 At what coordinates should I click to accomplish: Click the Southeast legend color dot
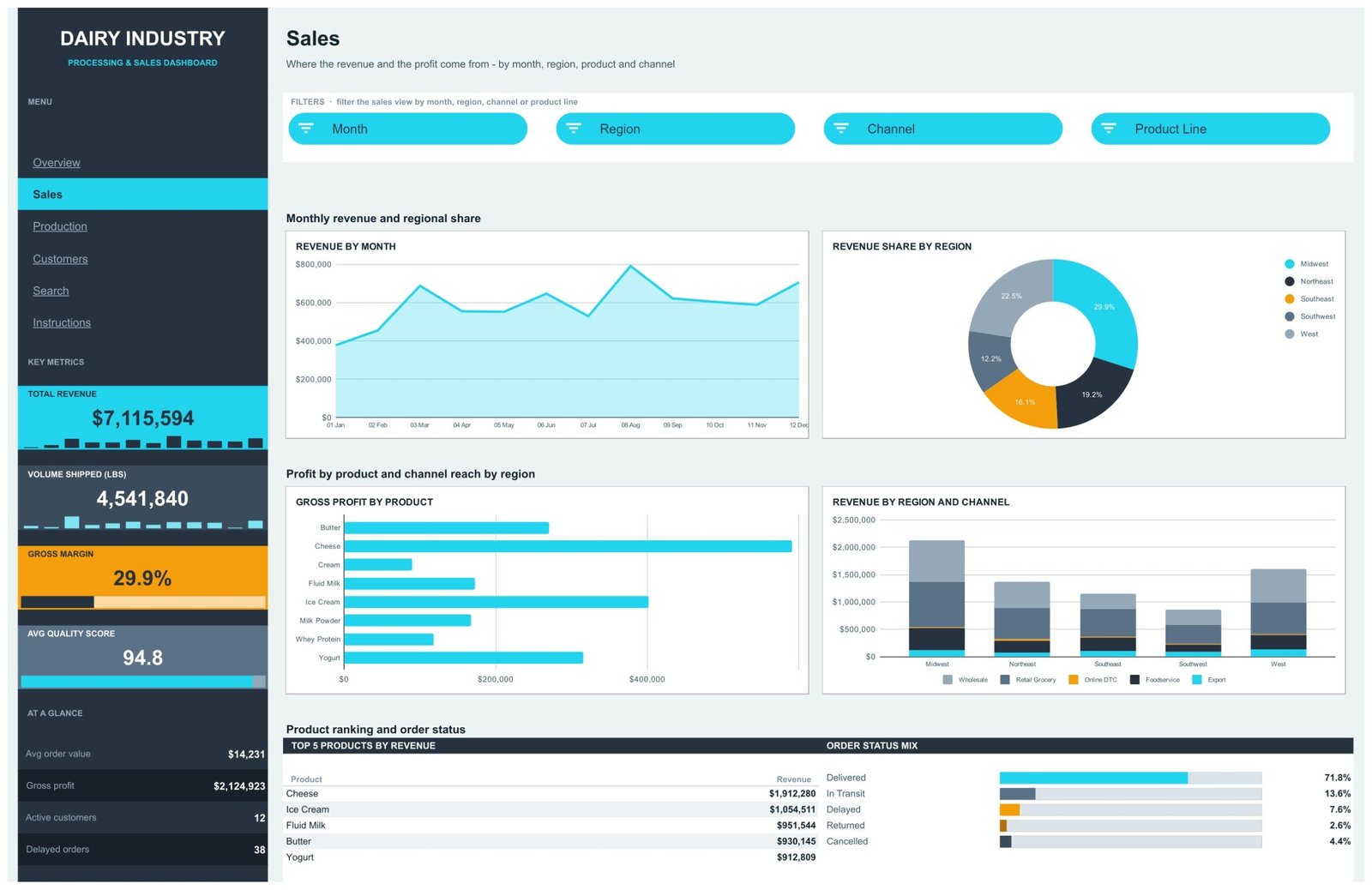[1290, 299]
